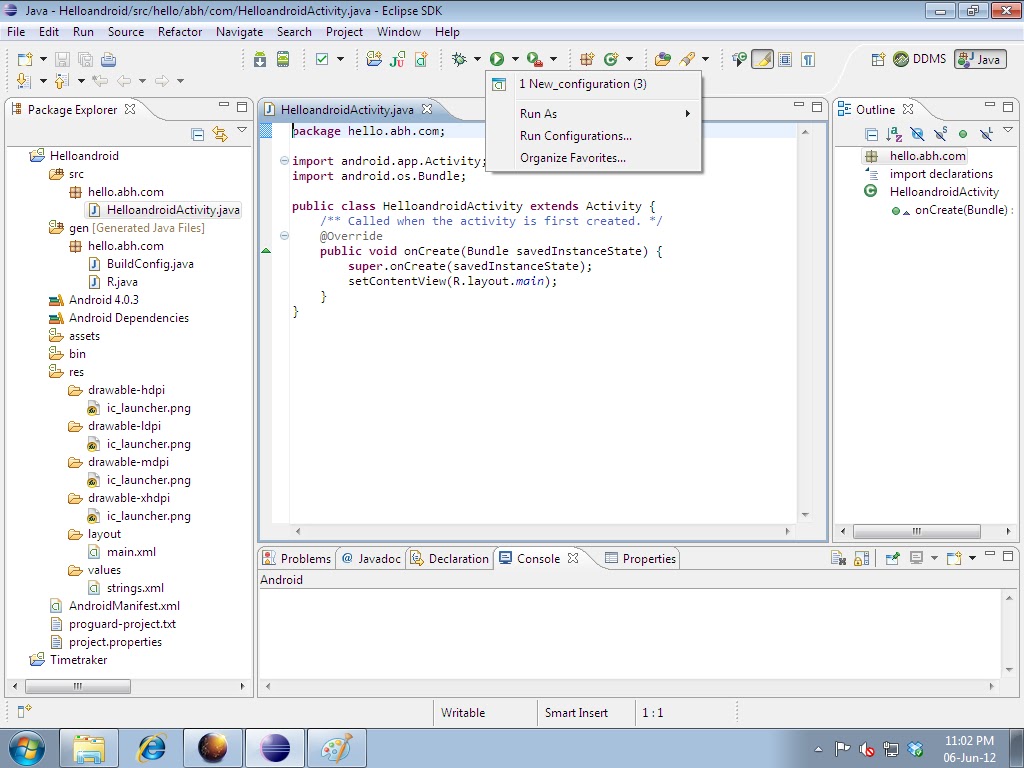Open the Run button dropdown arrow
Viewport: 1024px width, 768px height.
point(515,59)
